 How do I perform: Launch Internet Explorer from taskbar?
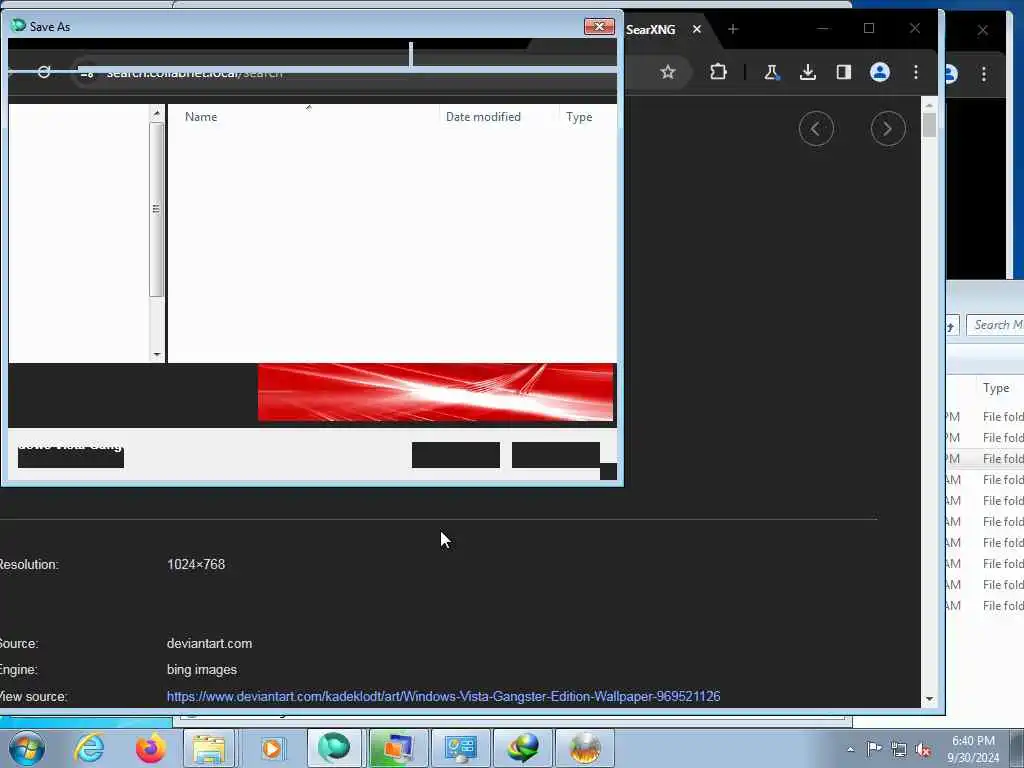89,748
